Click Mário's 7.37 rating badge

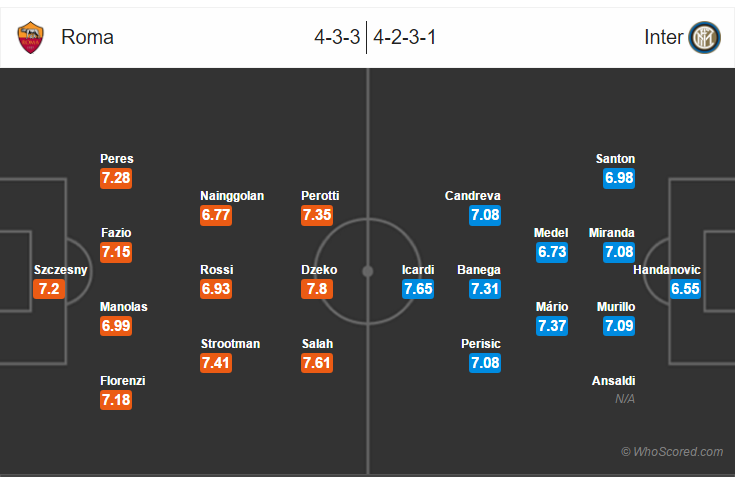click(552, 326)
